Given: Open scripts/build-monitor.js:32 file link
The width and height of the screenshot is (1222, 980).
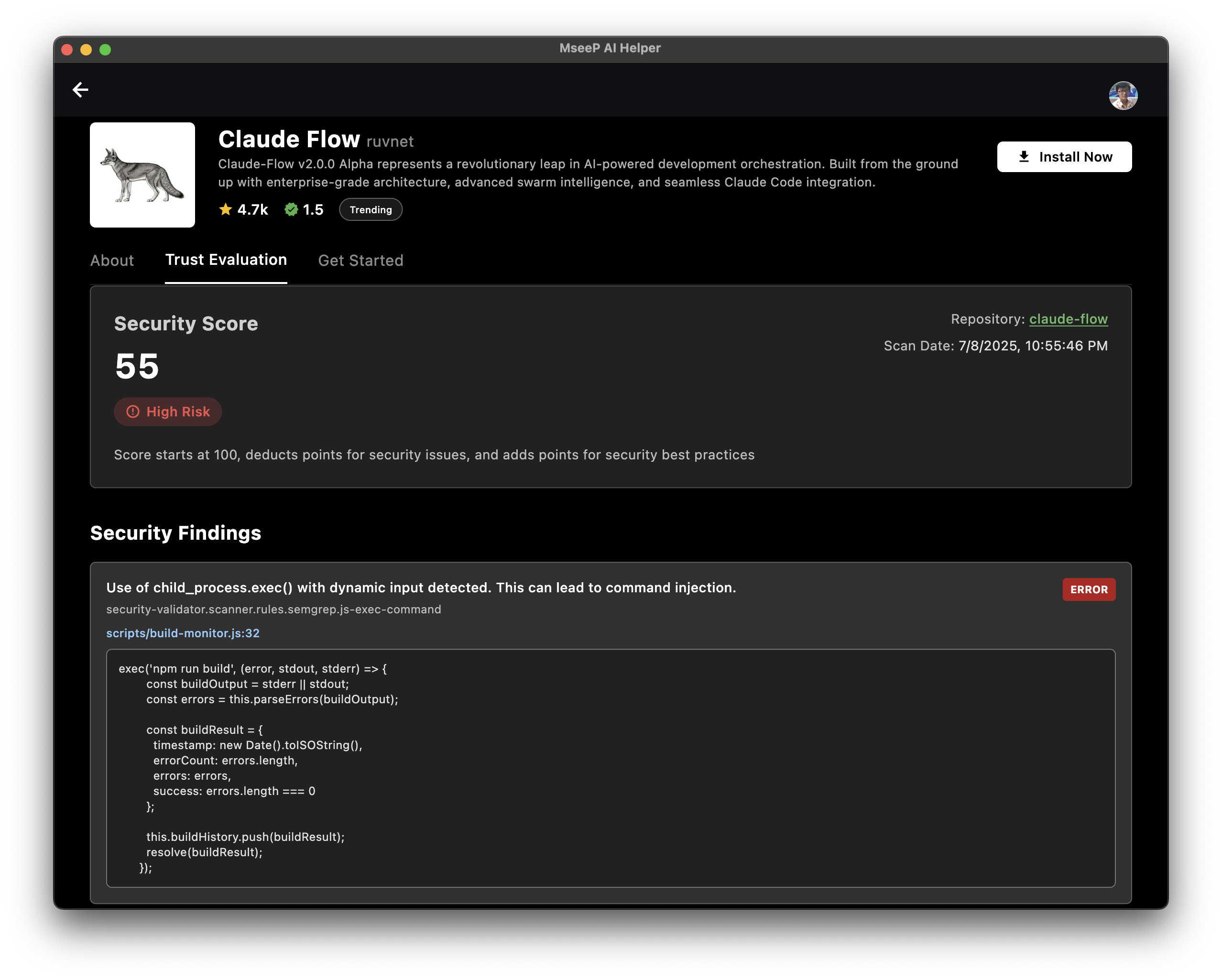Looking at the screenshot, I should (183, 633).
